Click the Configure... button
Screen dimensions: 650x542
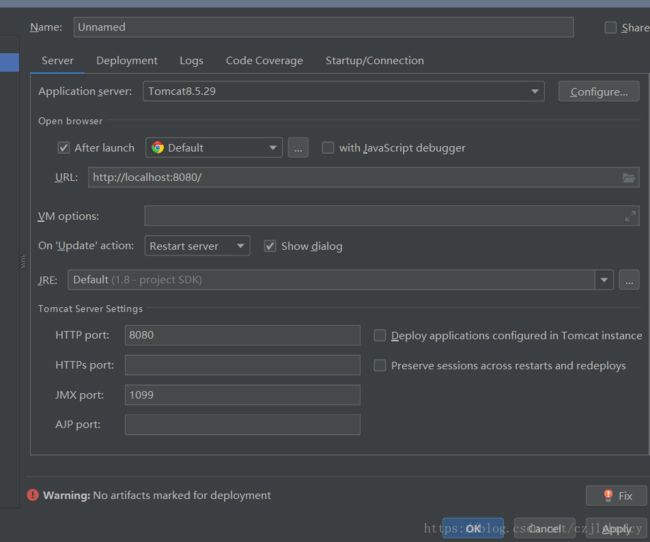599,92
